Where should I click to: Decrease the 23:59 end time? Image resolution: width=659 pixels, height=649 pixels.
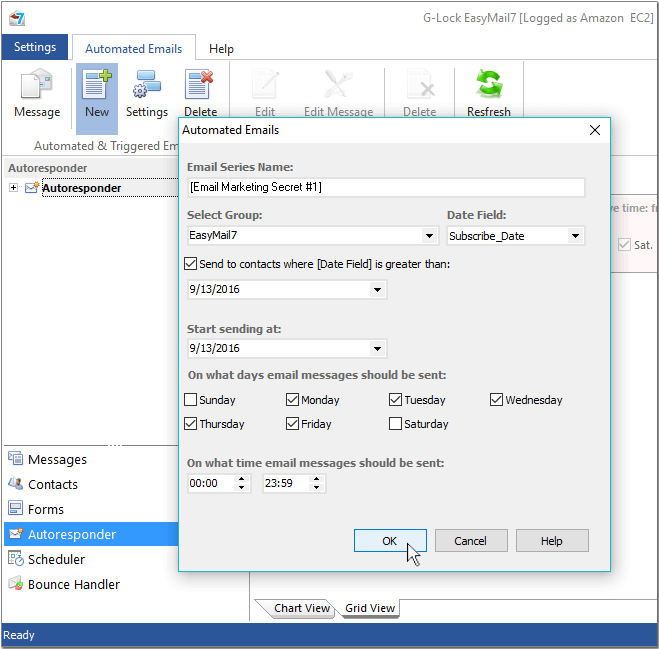[x=316, y=488]
